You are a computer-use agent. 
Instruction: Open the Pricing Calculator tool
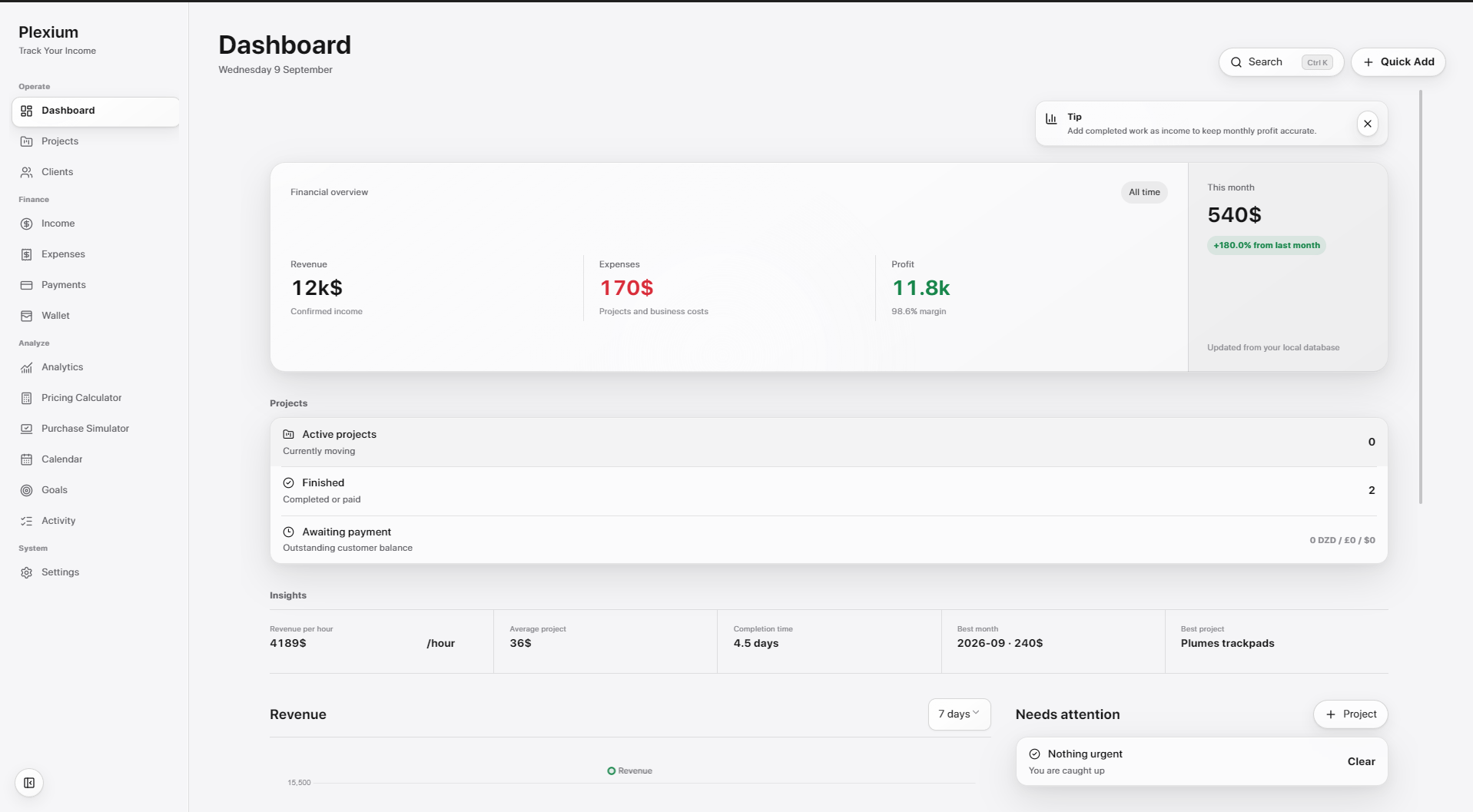96,398
